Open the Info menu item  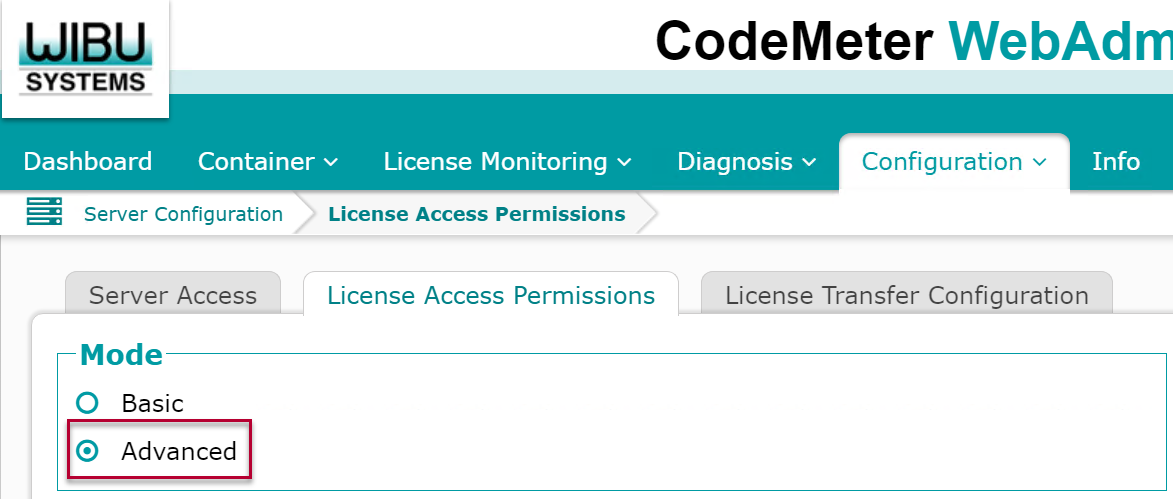coord(1115,162)
